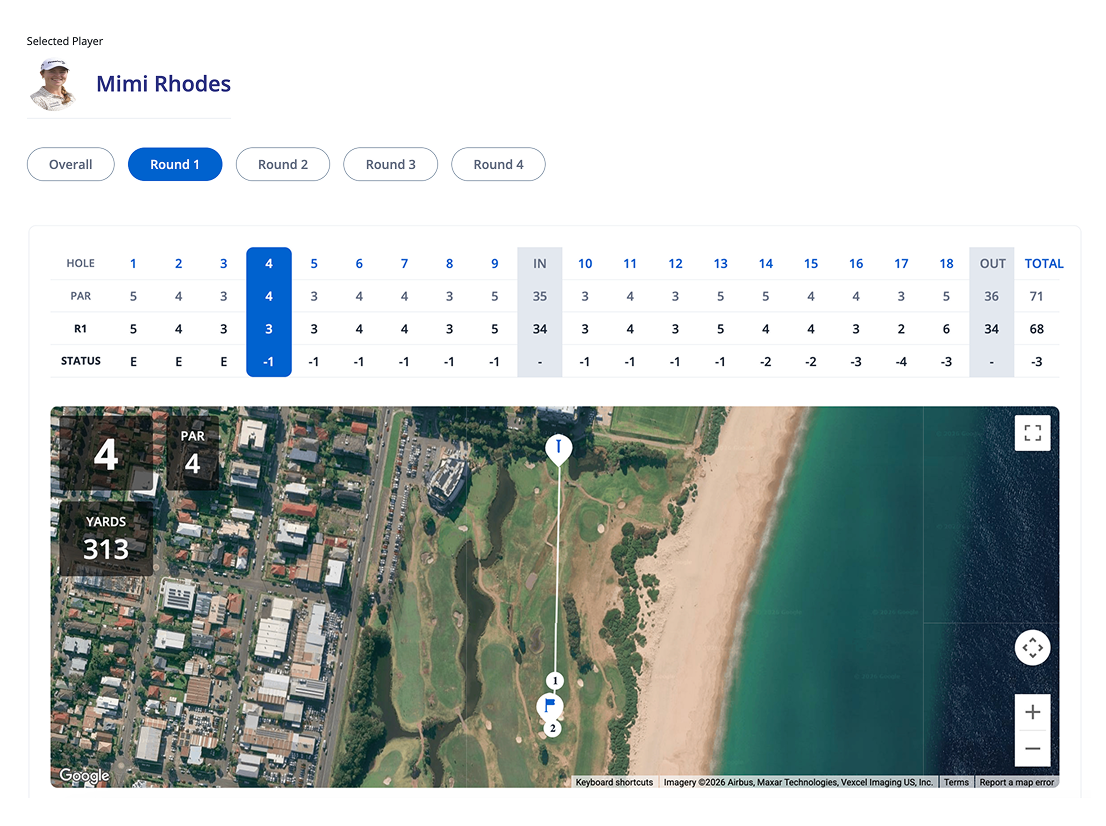1106x826 pixels.
Task: Select hole 11 in the scorecard
Action: click(x=630, y=264)
